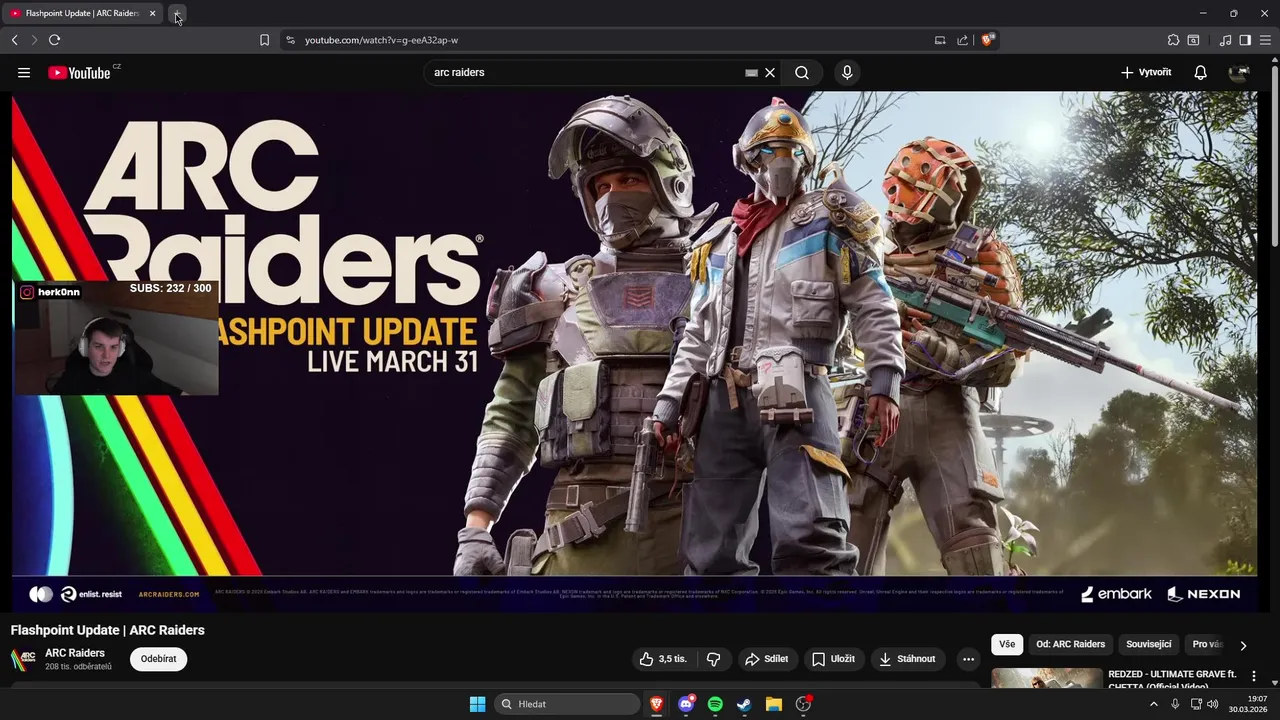This screenshot has height=720, width=1280.
Task: Go back with the browser back arrow
Action: coord(14,40)
